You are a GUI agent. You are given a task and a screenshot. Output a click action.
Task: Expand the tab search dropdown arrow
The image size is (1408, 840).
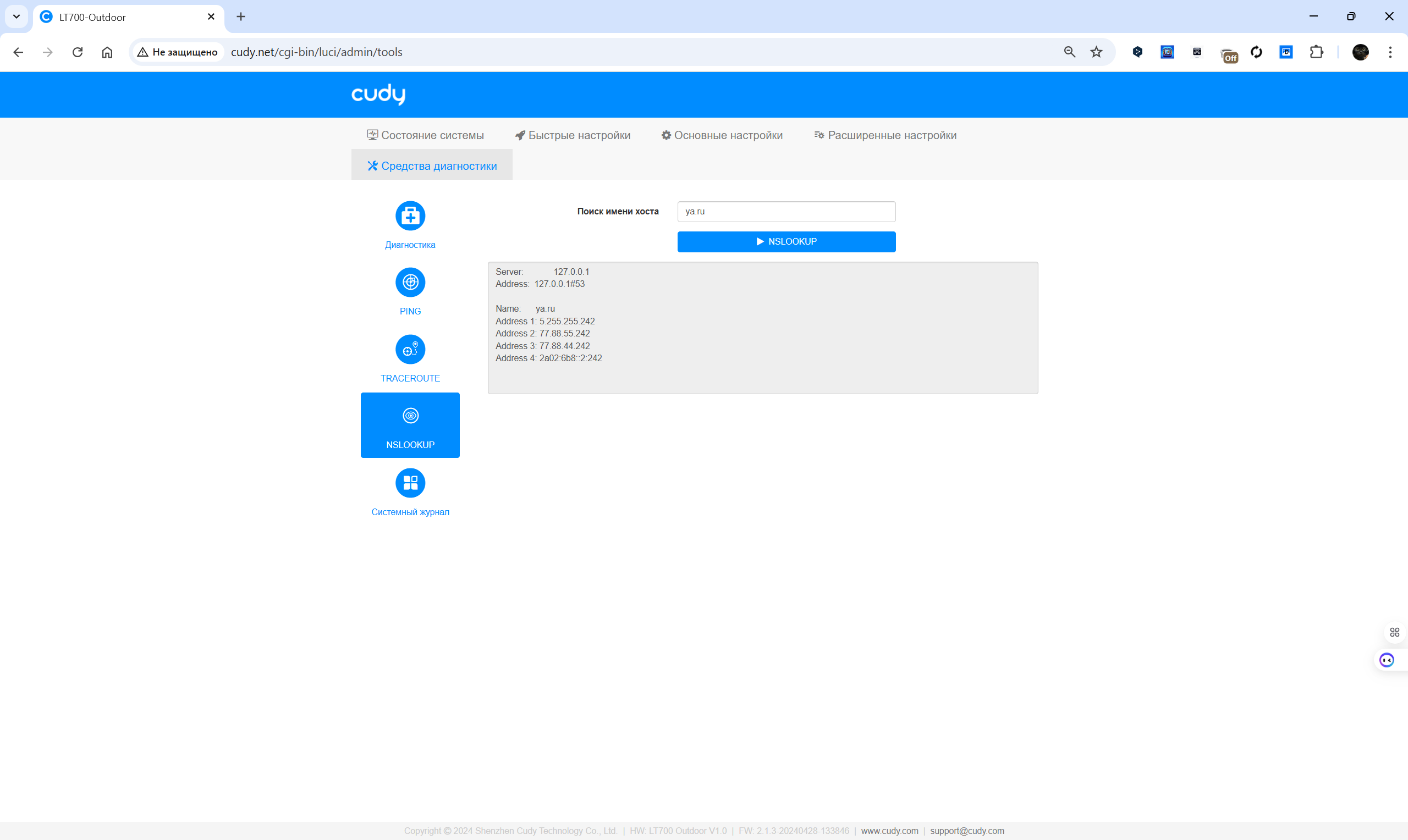click(x=16, y=16)
